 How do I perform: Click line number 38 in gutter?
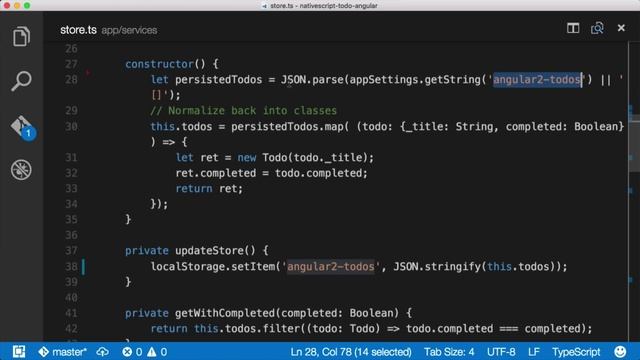click(71, 267)
